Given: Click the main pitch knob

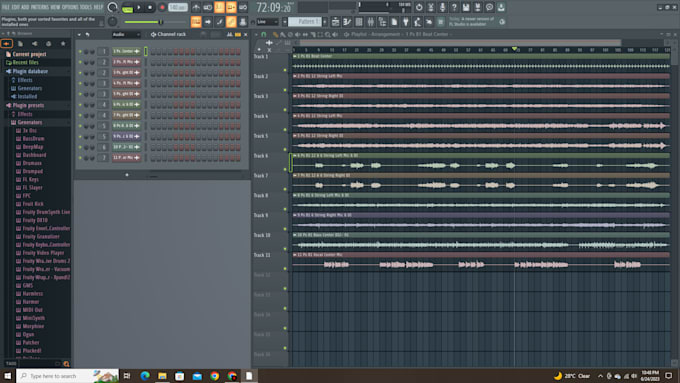Looking at the screenshot, I should 112,21.
